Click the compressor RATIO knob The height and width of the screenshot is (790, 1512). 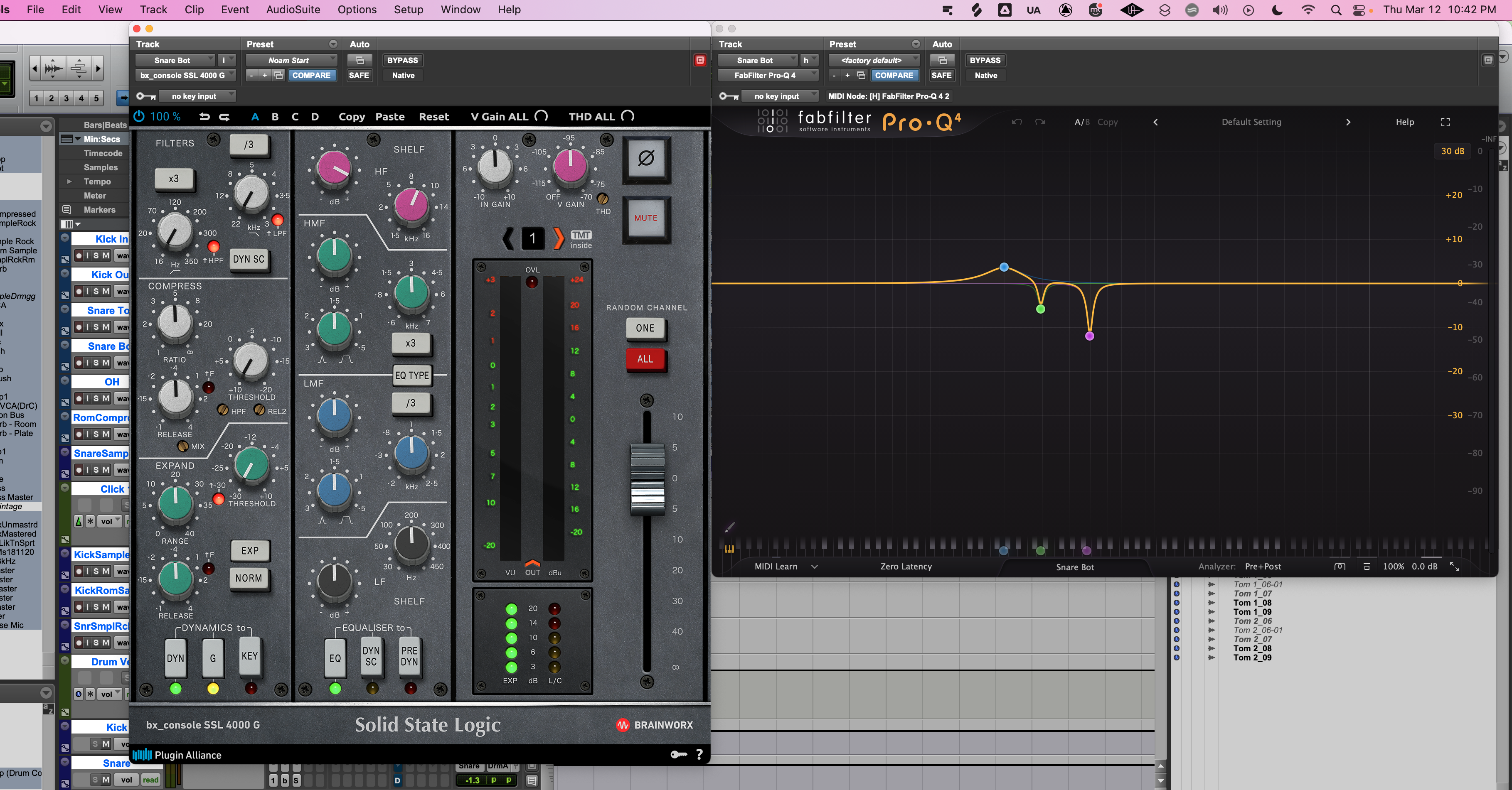pos(175,323)
